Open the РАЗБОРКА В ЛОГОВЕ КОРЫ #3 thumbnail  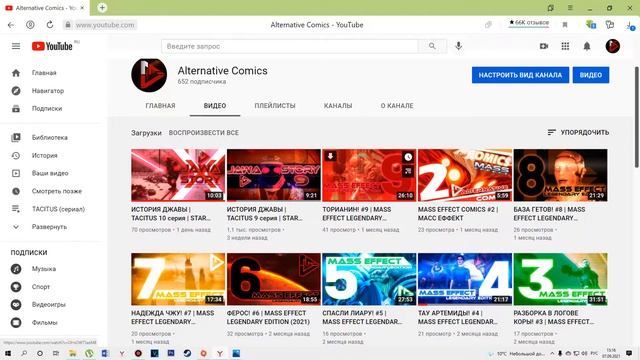pos(560,279)
